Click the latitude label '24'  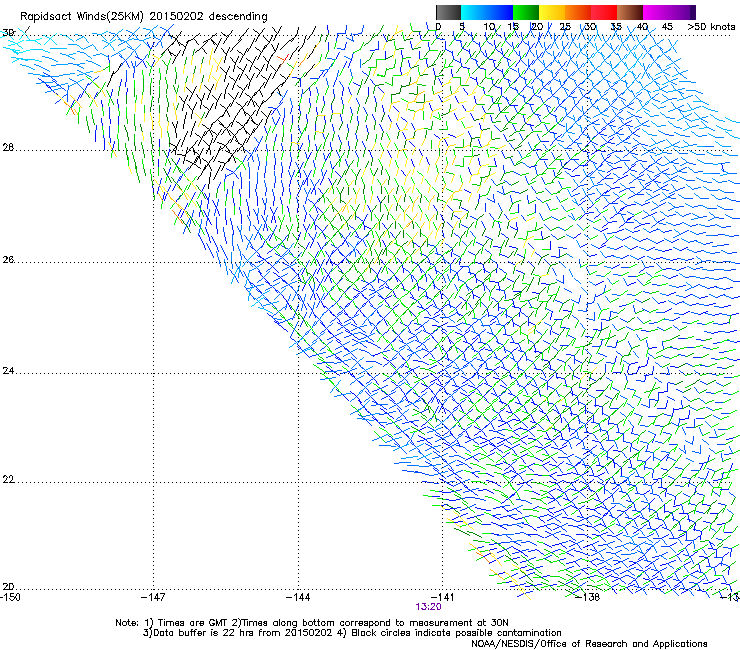coord(8,371)
